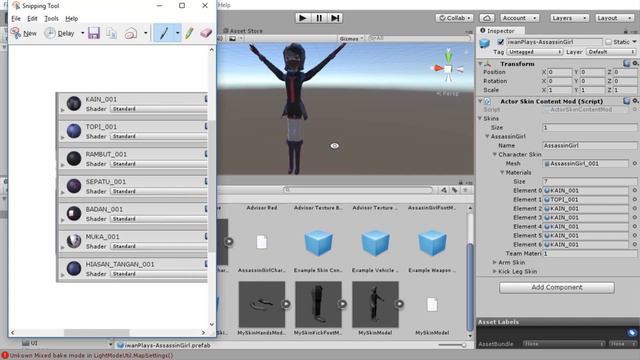Open the Tag Untagged dropdown
Image resolution: width=640 pixels, height=360 pixels.
pyautogui.click(x=534, y=52)
